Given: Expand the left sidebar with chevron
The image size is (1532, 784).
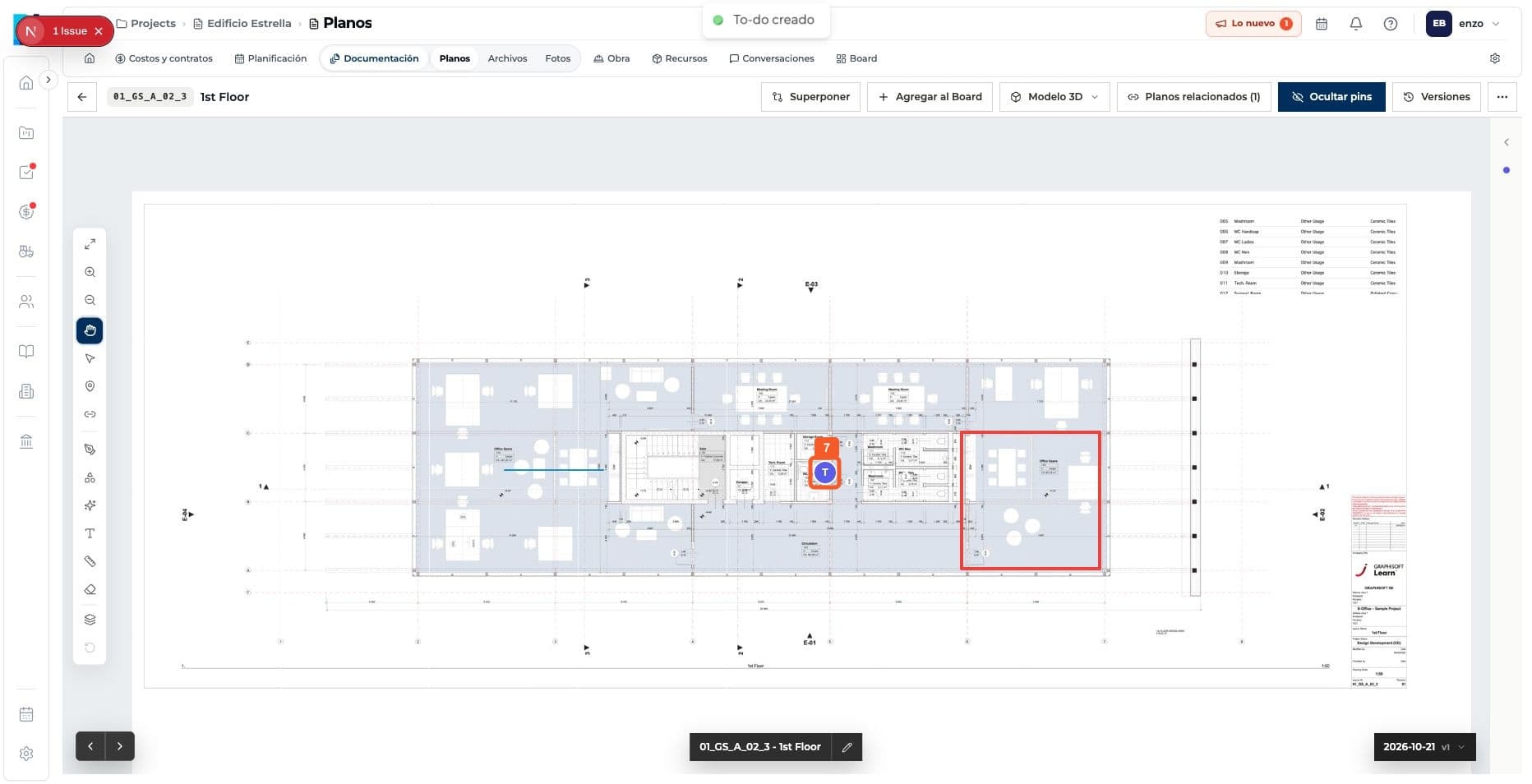Looking at the screenshot, I should 48,80.
